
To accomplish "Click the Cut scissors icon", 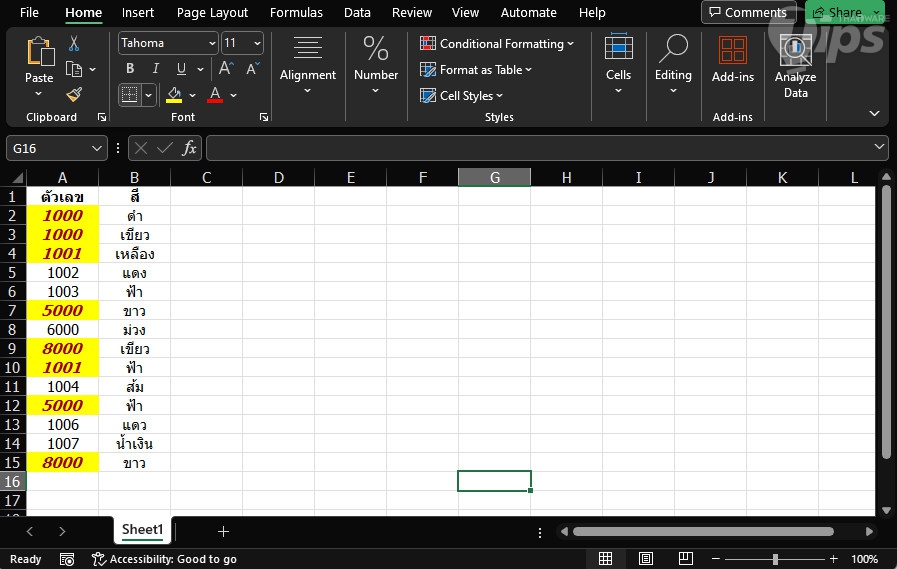I will point(74,44).
